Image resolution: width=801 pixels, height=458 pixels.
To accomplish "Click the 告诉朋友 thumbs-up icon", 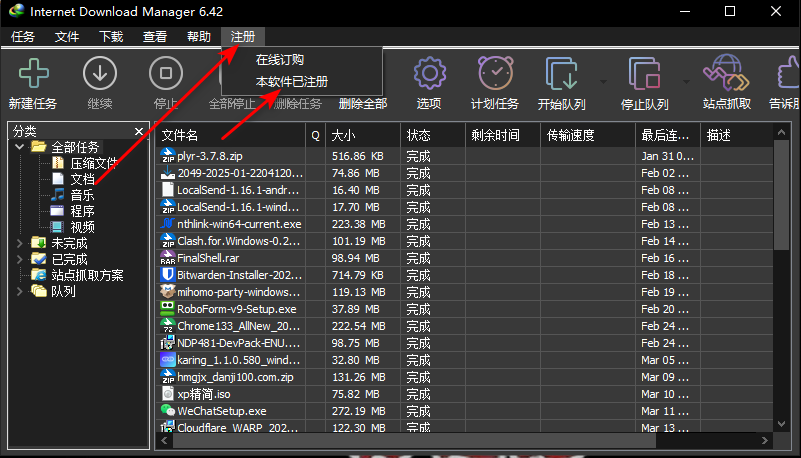I will (x=788, y=74).
